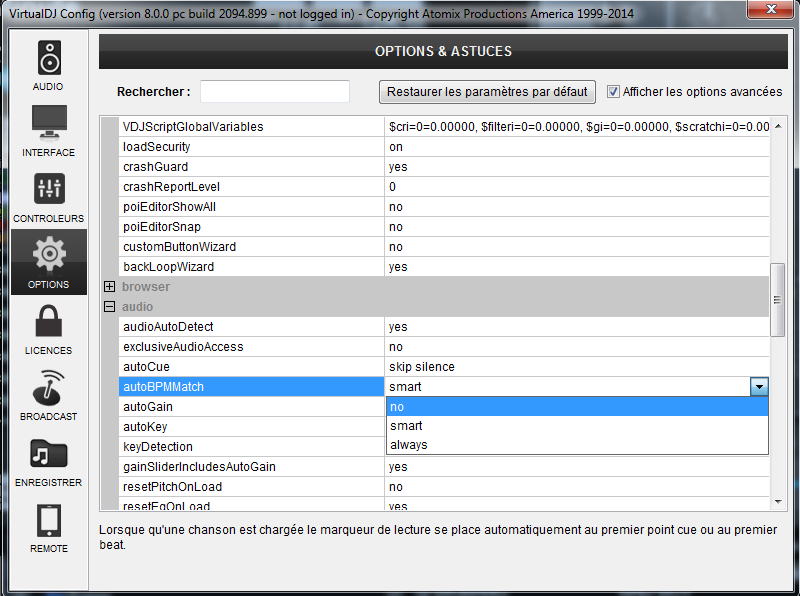Image resolution: width=800 pixels, height=596 pixels.
Task: Choose 'no' in the autoBPMMatch list
Action: (x=576, y=407)
